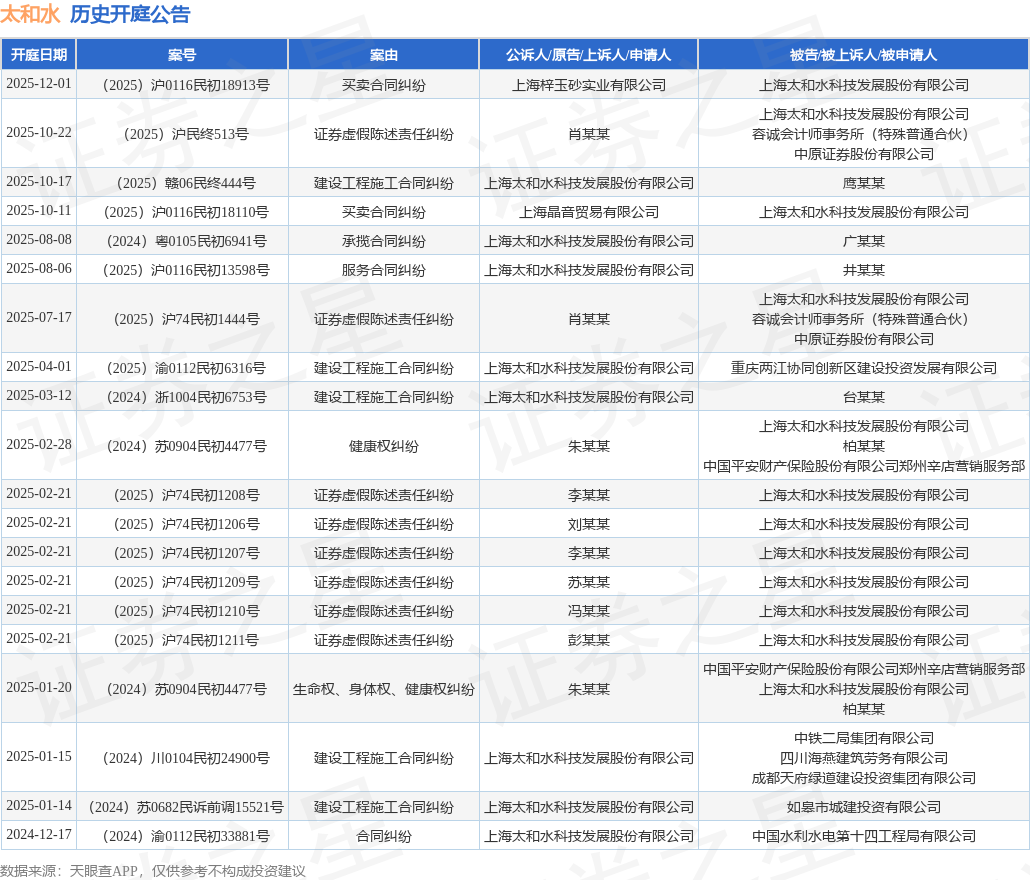The width and height of the screenshot is (1030, 880).
Task: Click defendant 重庆两江协同创新区建设投资发展有限公司
Action: [x=863, y=368]
